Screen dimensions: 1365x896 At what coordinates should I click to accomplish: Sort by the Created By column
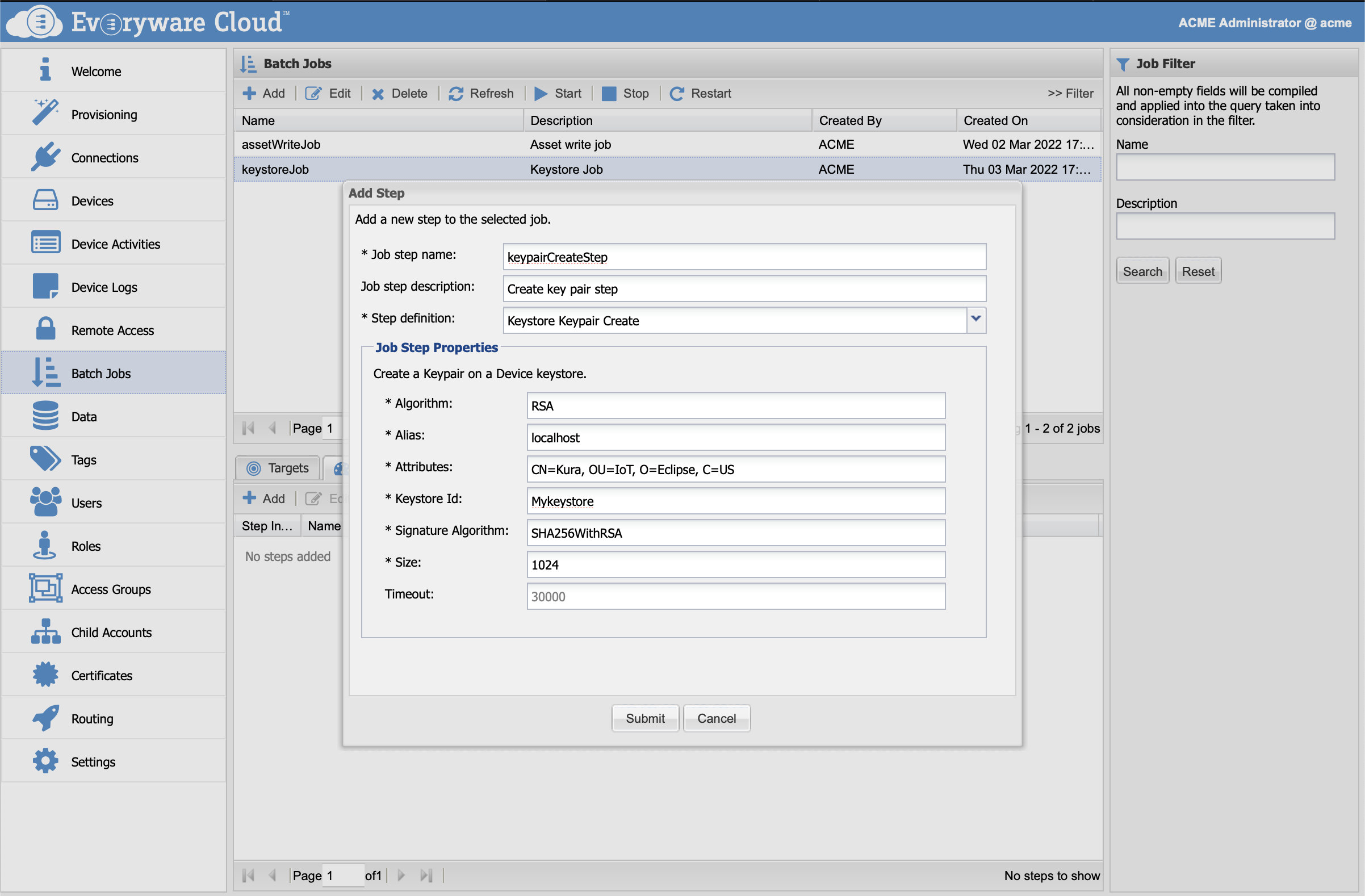coord(885,120)
